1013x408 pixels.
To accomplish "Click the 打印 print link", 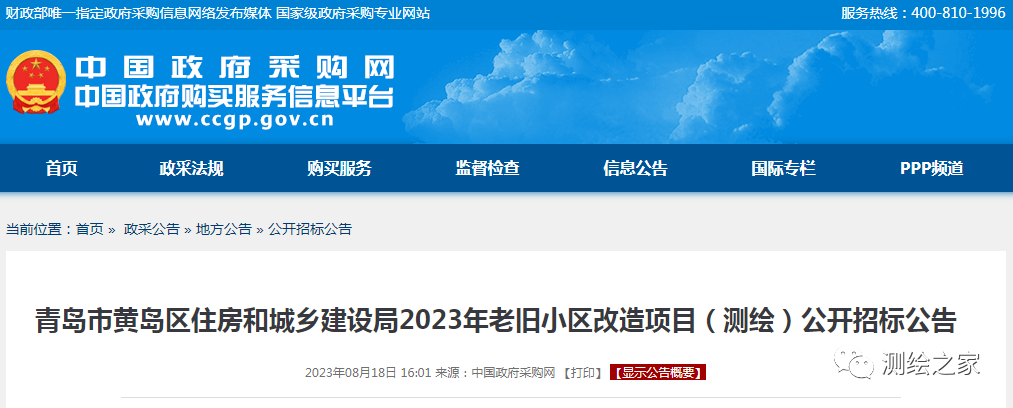I will click(x=583, y=372).
